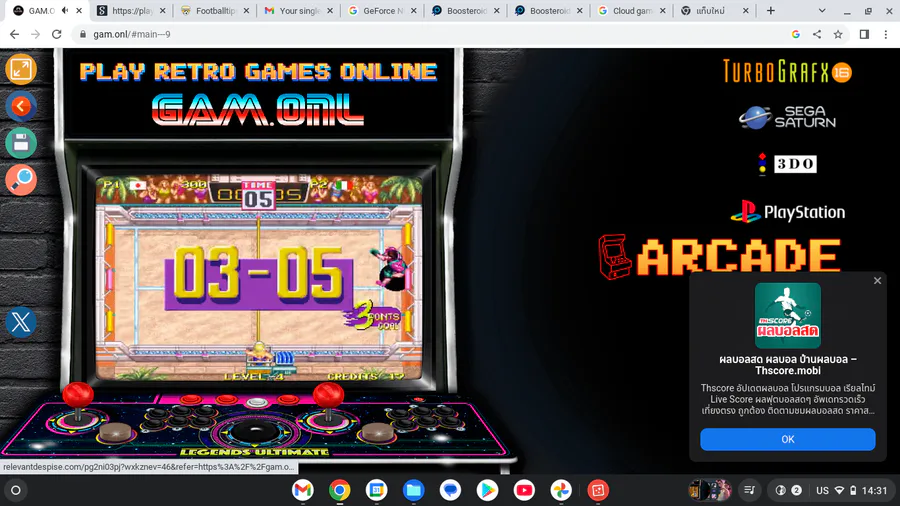Toggle the browser side panel icon
The image size is (900, 506).
tap(864, 34)
